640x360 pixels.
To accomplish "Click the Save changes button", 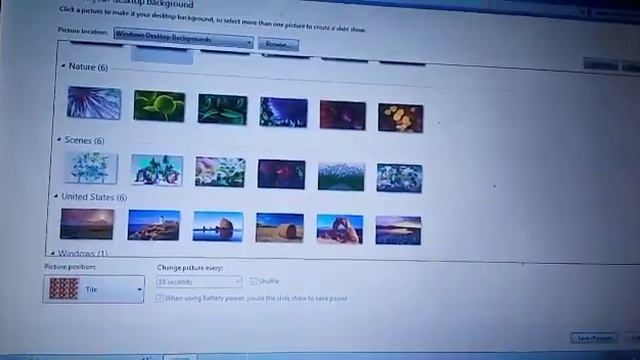I will pos(594,338).
